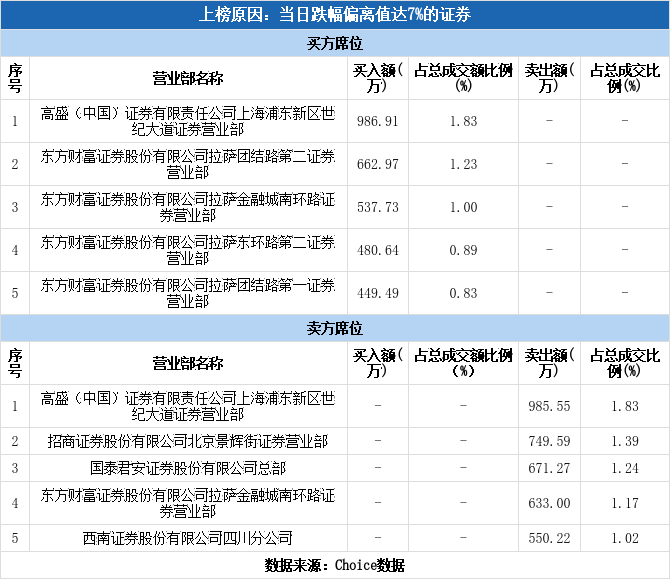Click 营业部名称 header in seller table
Viewport: 670px width, 579px height.
pos(188,363)
